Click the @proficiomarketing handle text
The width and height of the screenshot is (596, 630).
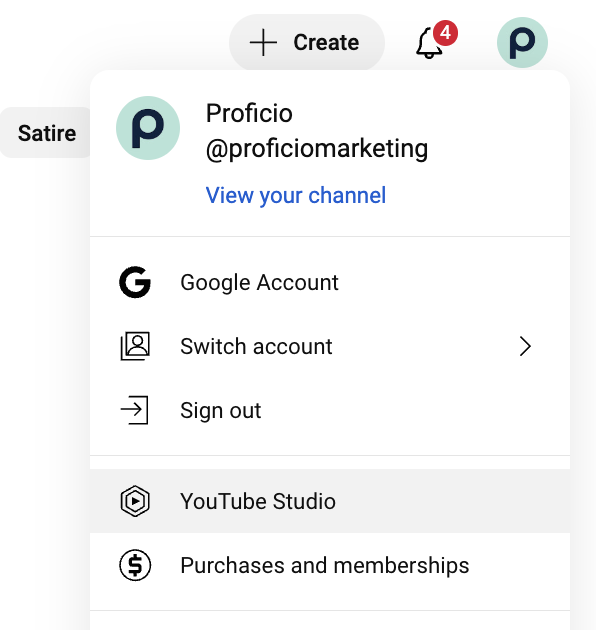click(317, 149)
